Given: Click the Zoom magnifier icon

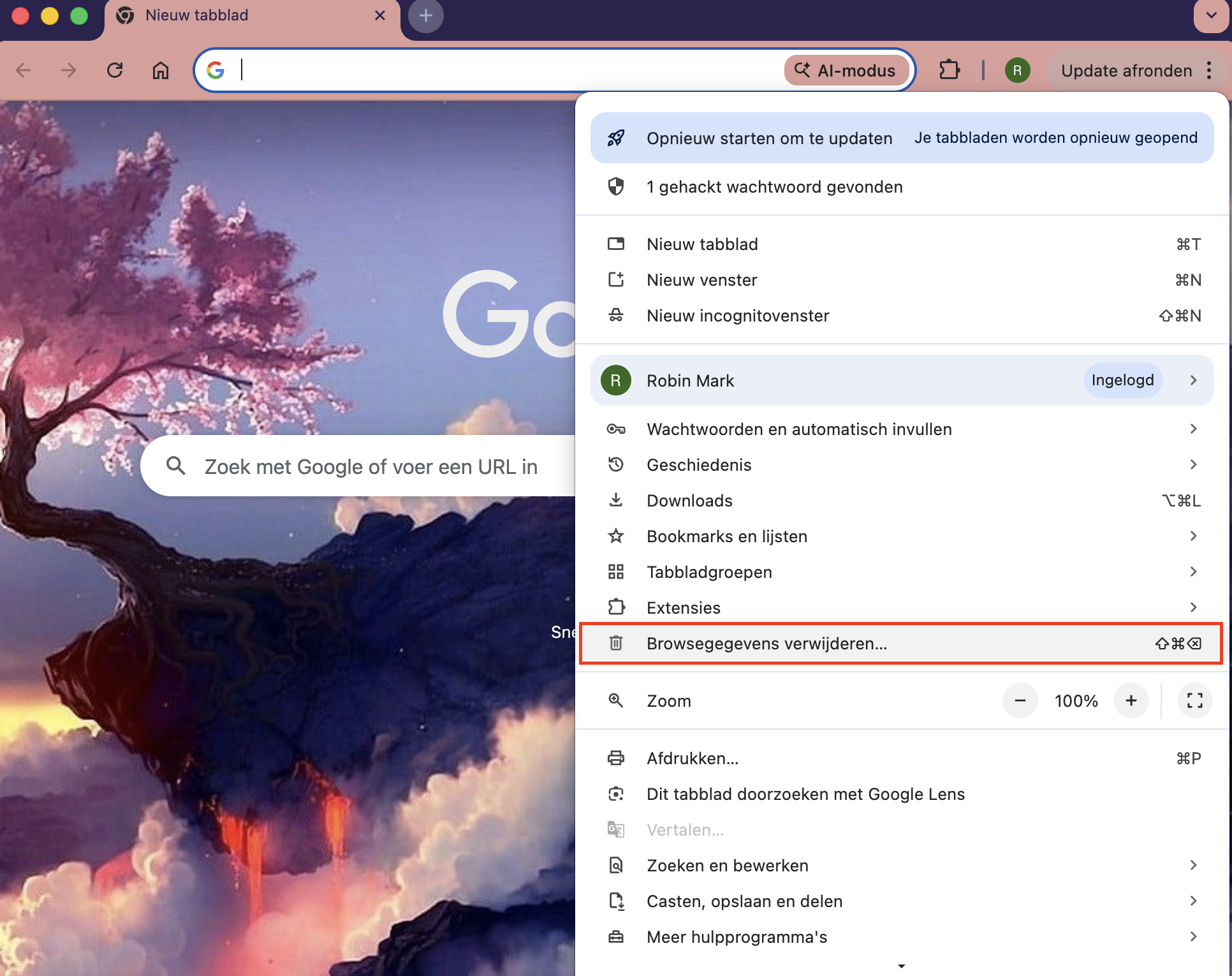Looking at the screenshot, I should pos(616,700).
